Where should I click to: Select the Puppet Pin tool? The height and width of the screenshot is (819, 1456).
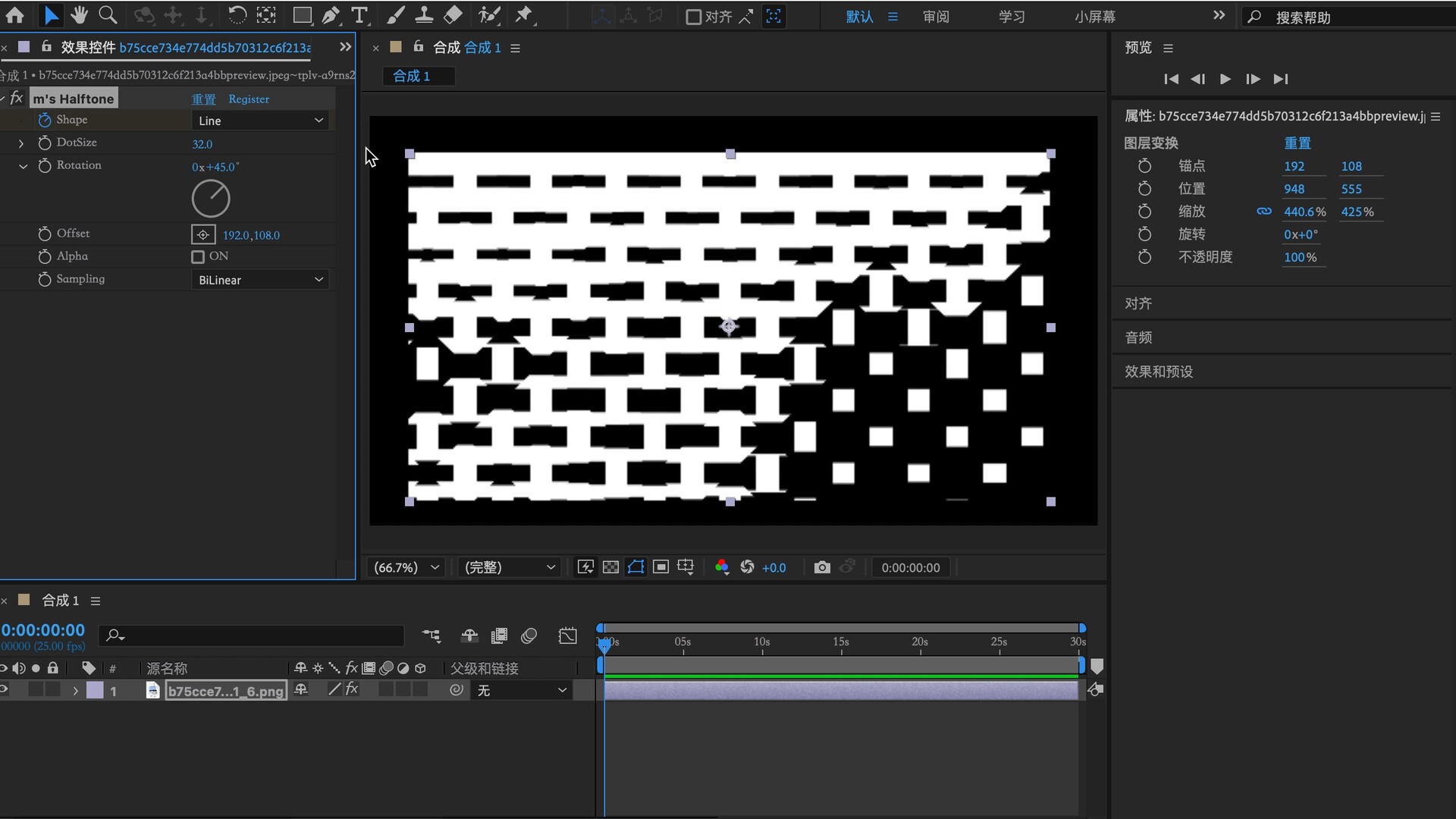523,15
